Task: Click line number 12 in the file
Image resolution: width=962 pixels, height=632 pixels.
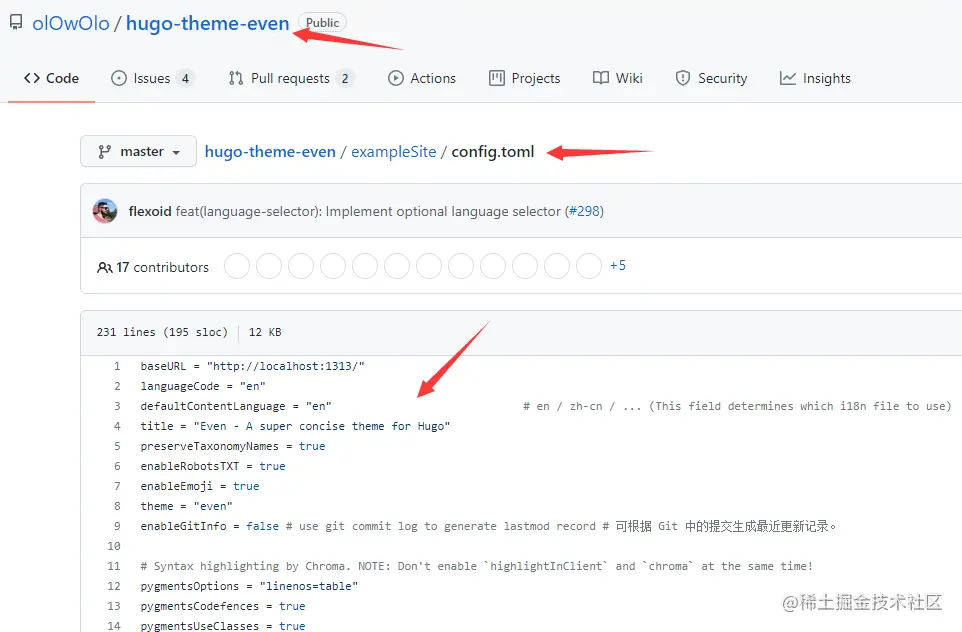Action: pyautogui.click(x=114, y=587)
